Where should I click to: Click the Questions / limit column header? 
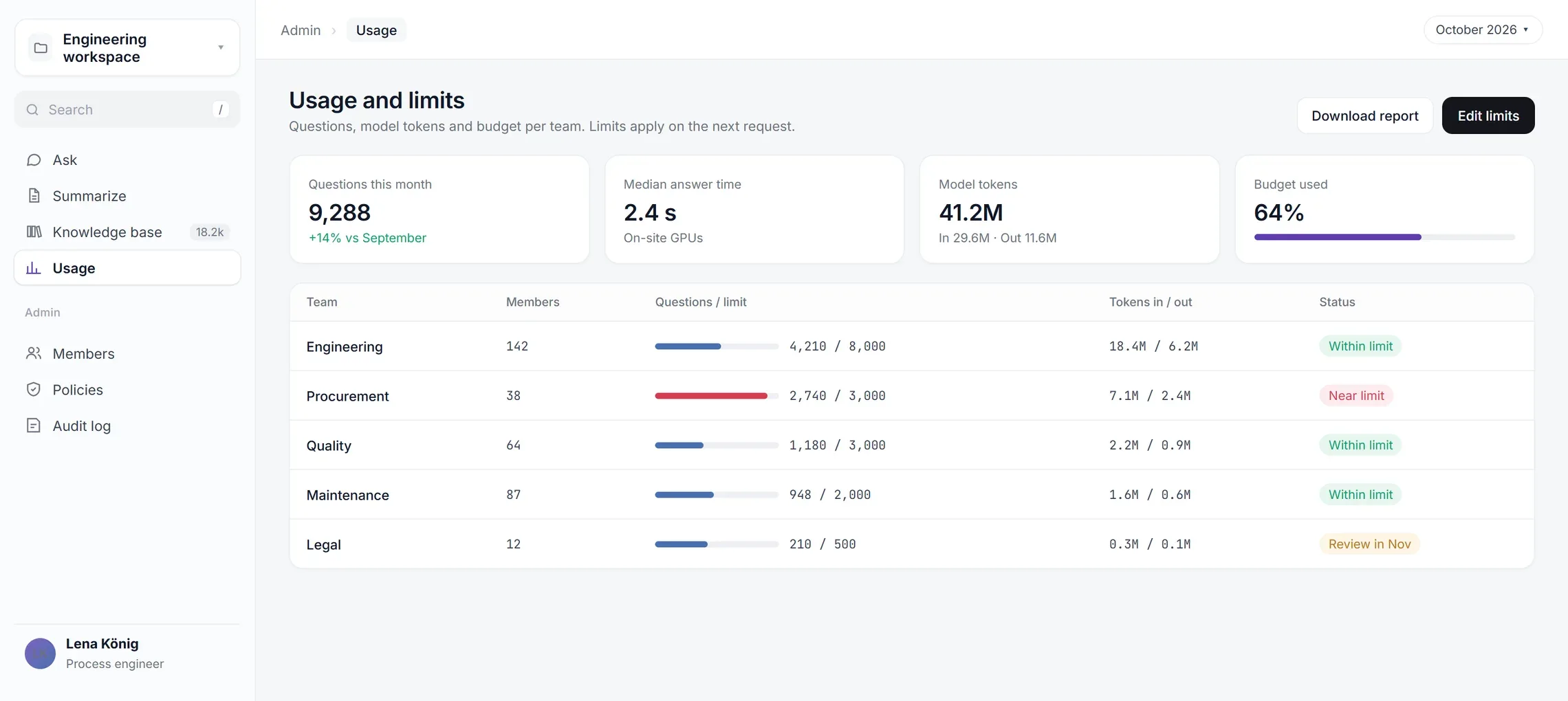point(701,302)
